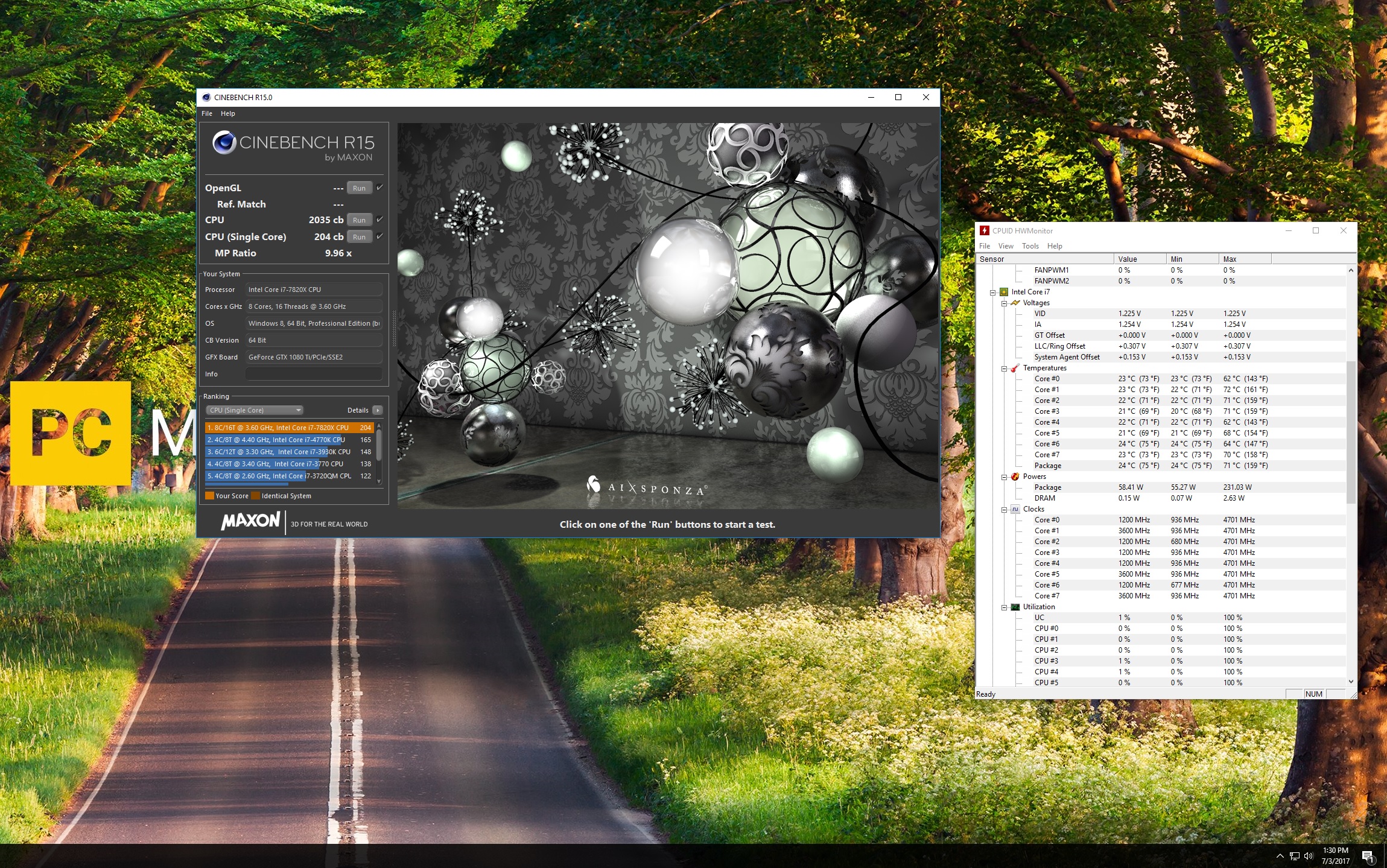Click the Temperatures thermometer icon
This screenshot has width=1387, height=868.
pos(1015,368)
